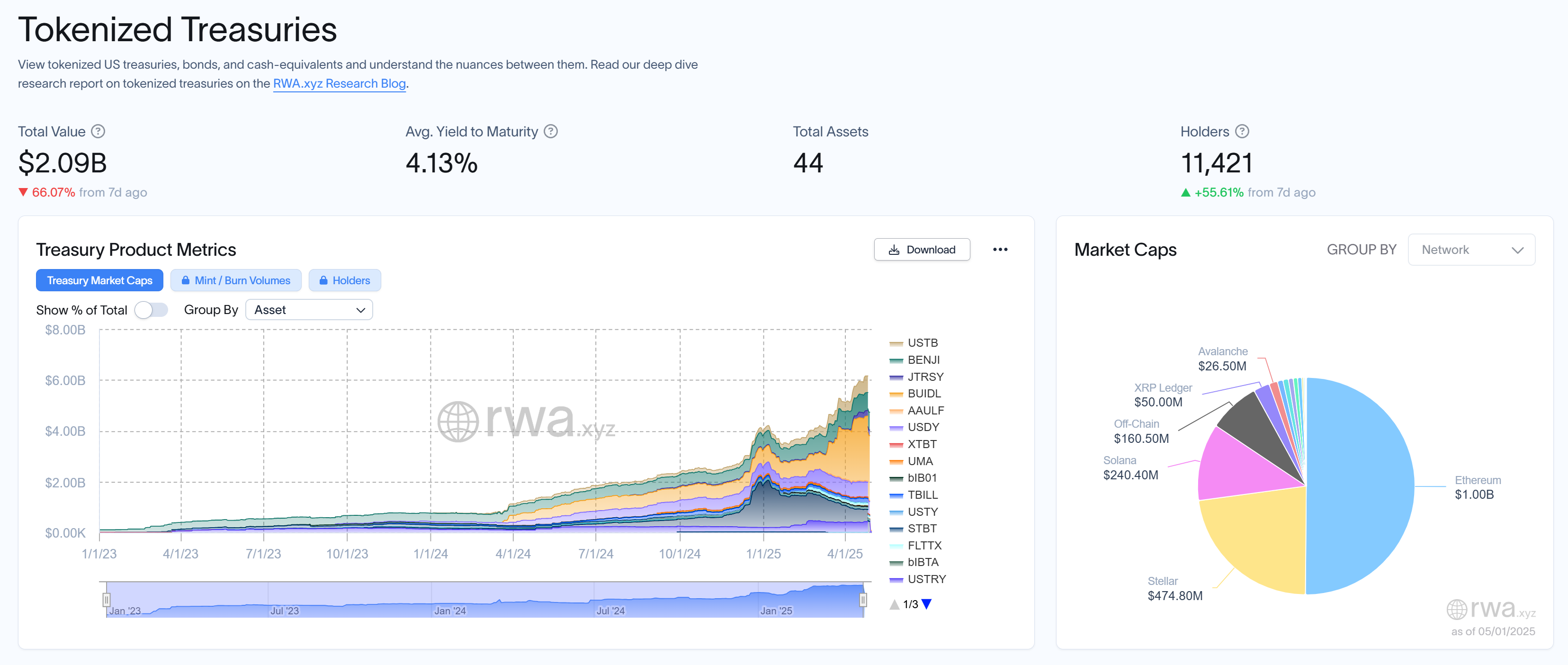Viewport: 1568px width, 665px height.
Task: Open the Group By Asset dropdown
Action: point(309,309)
